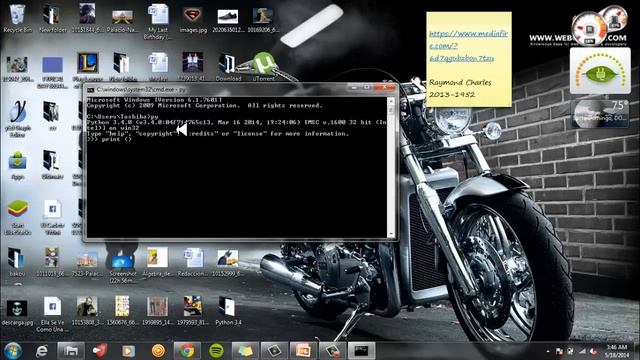Select the shoe image file 2020635012
Viewport: 640px width, 360px height.
(x=228, y=20)
